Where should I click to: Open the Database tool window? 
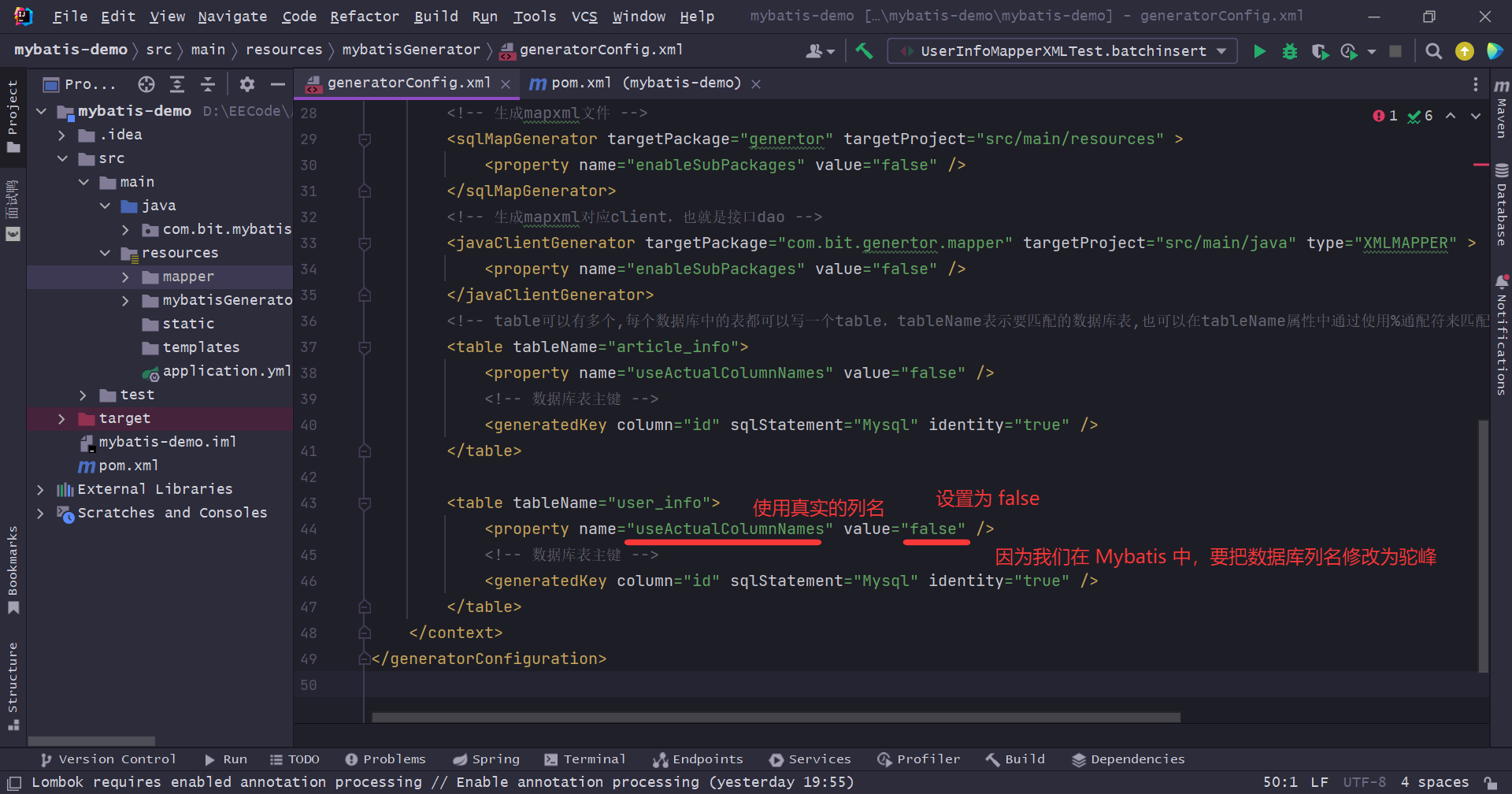1501,206
